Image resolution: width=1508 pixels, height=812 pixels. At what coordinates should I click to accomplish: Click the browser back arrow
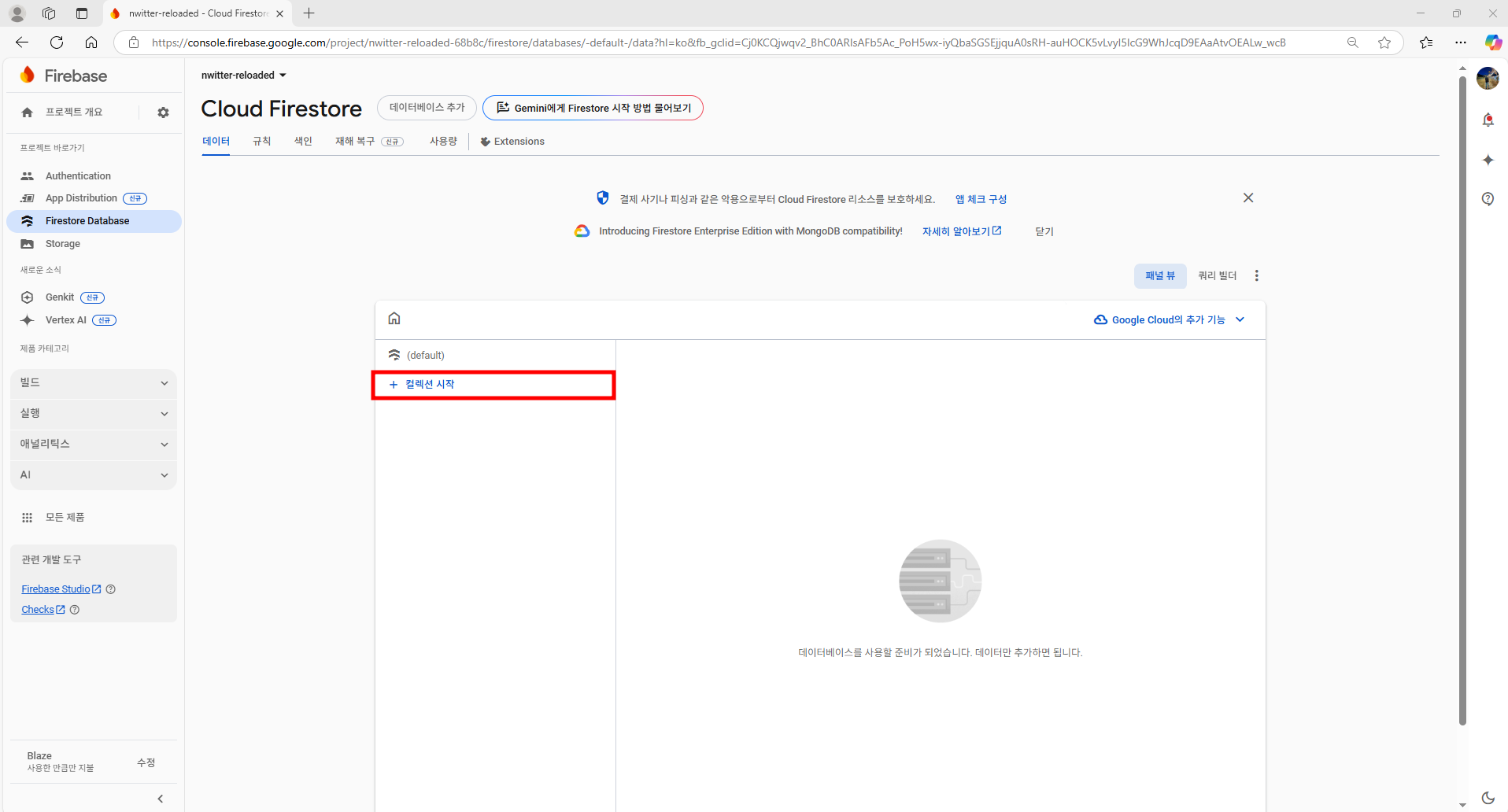pyautogui.click(x=22, y=42)
